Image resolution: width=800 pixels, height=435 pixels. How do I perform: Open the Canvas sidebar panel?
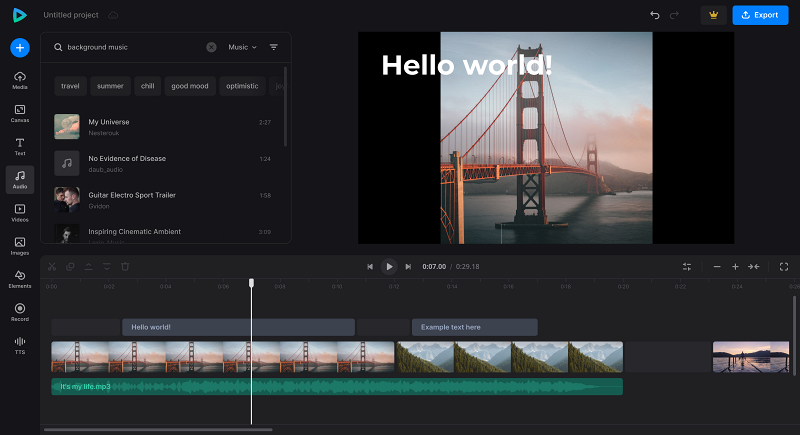pyautogui.click(x=20, y=113)
